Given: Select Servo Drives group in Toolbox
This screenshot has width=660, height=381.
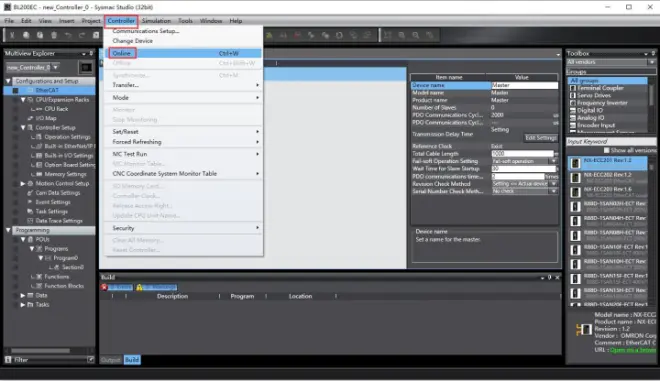Looking at the screenshot, I should click(x=594, y=96).
